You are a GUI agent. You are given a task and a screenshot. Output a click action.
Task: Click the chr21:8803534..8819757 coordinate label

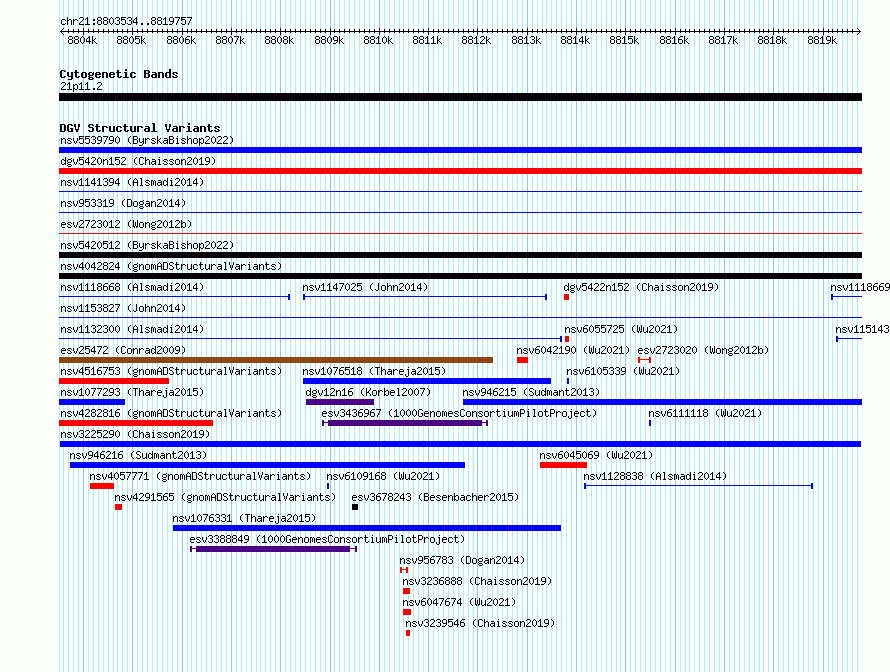126,21
